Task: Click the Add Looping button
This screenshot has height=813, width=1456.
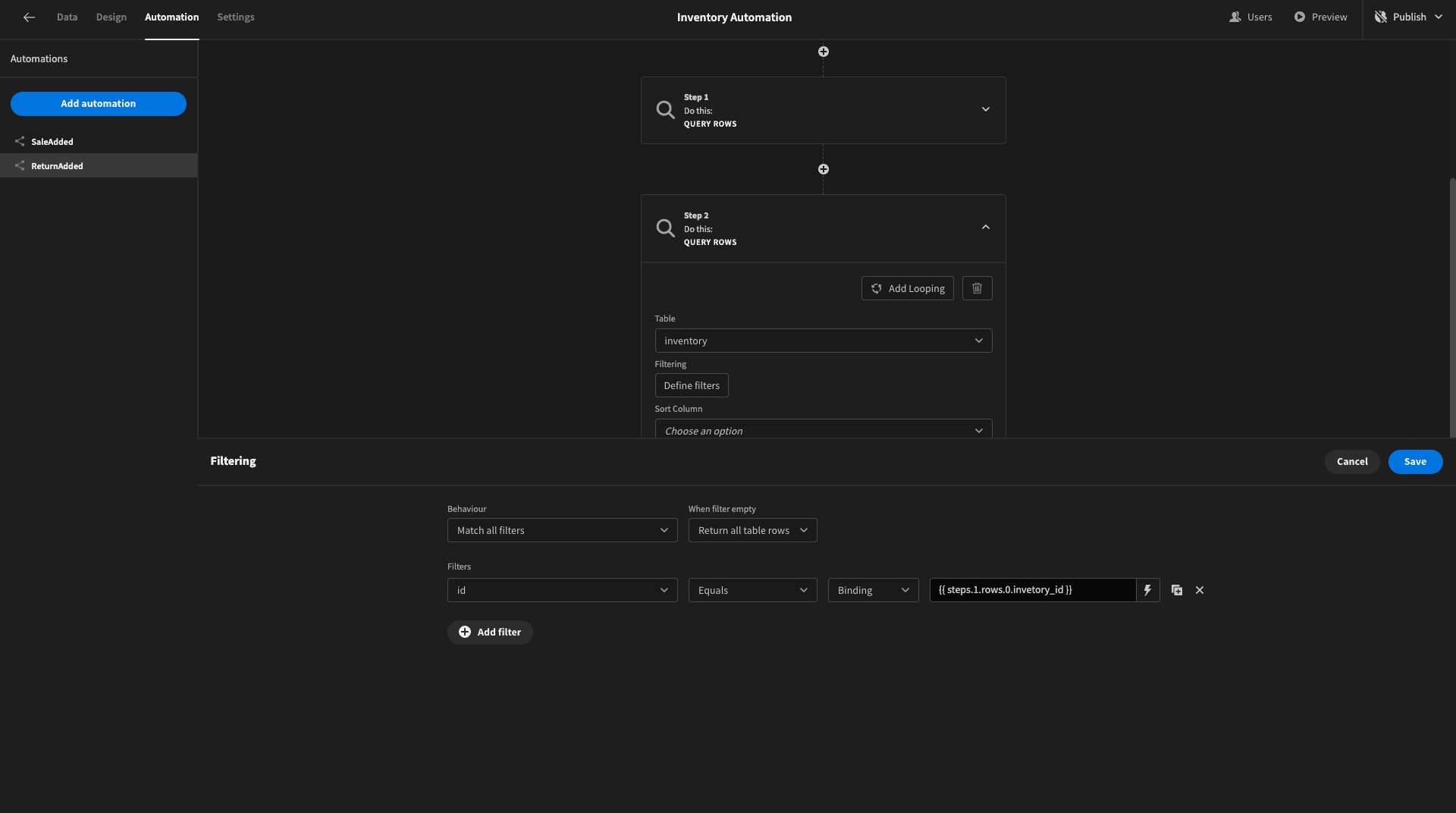Action: click(907, 288)
